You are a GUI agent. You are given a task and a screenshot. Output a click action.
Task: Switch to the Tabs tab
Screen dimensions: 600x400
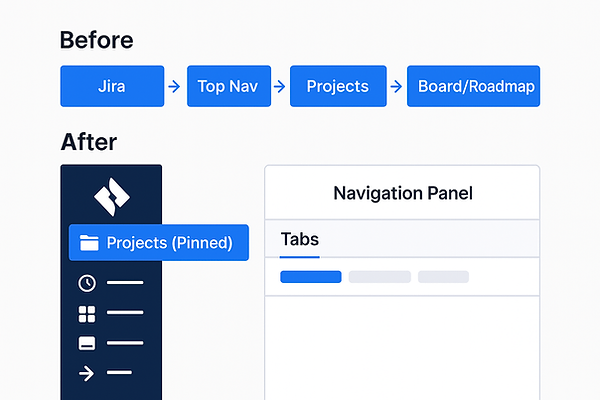(300, 240)
